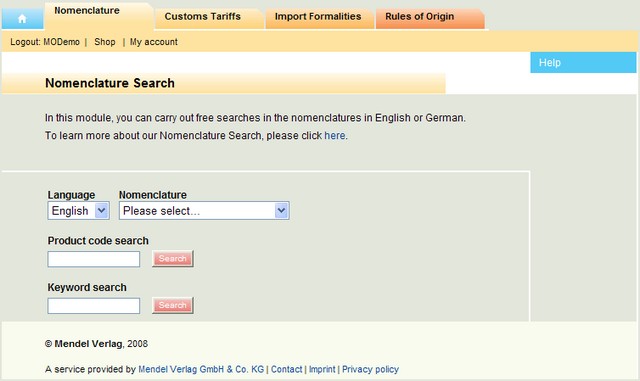Open the Shop link

(105, 42)
